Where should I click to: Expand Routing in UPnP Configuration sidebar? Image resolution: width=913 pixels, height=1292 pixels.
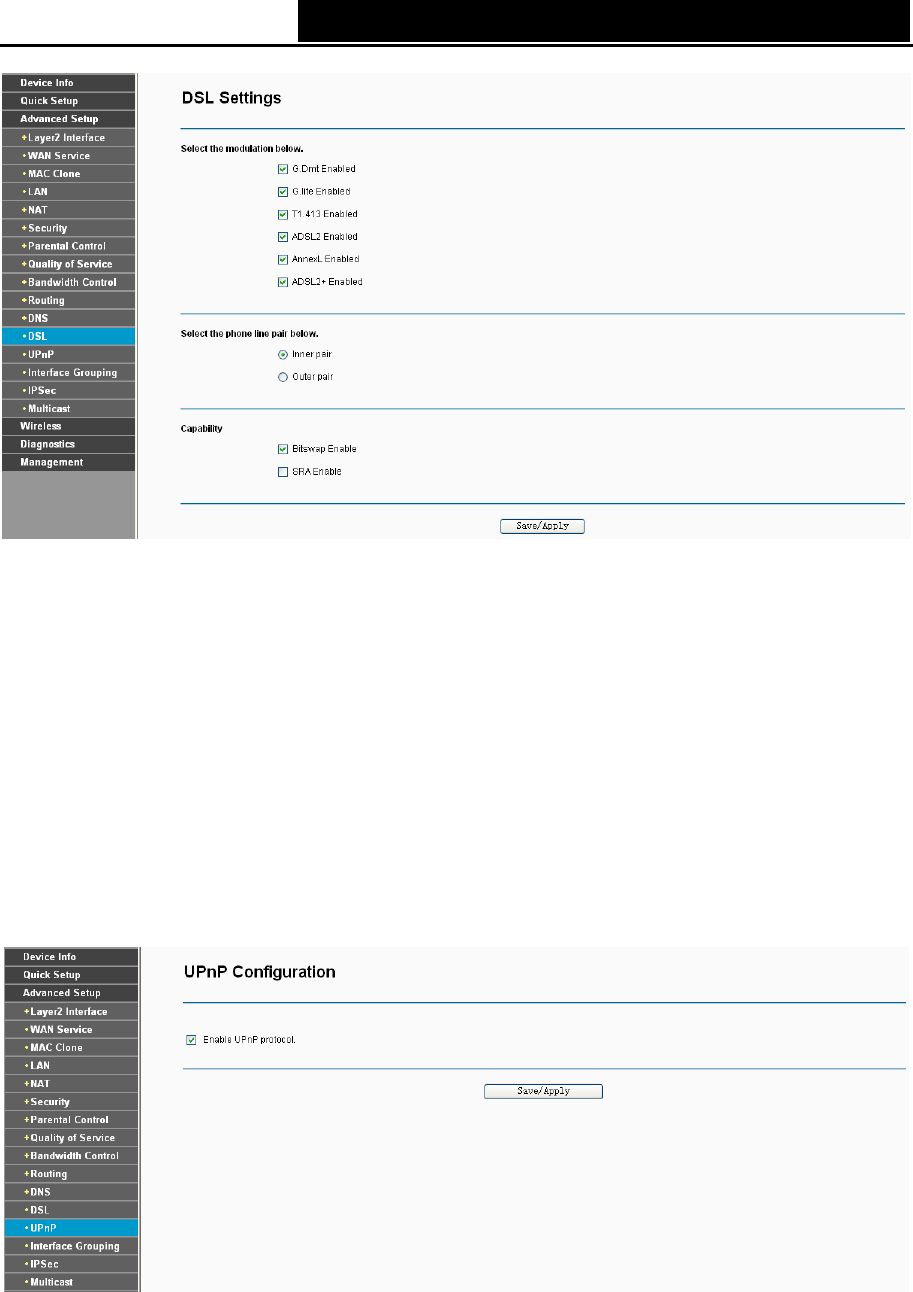click(71, 1173)
